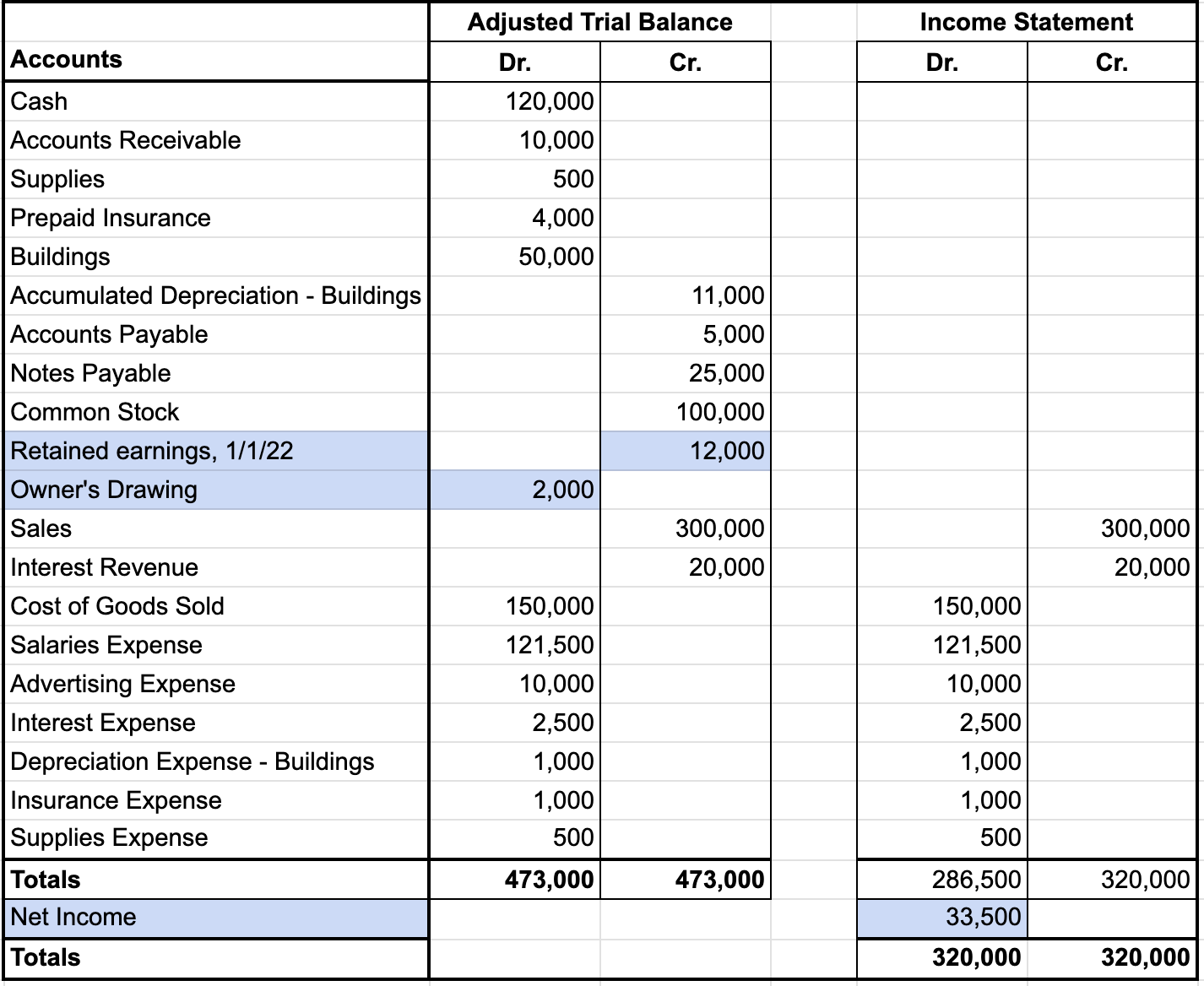Image resolution: width=1204 pixels, height=986 pixels.
Task: Select the Adjusted Trial Balance header
Action: click(x=599, y=22)
